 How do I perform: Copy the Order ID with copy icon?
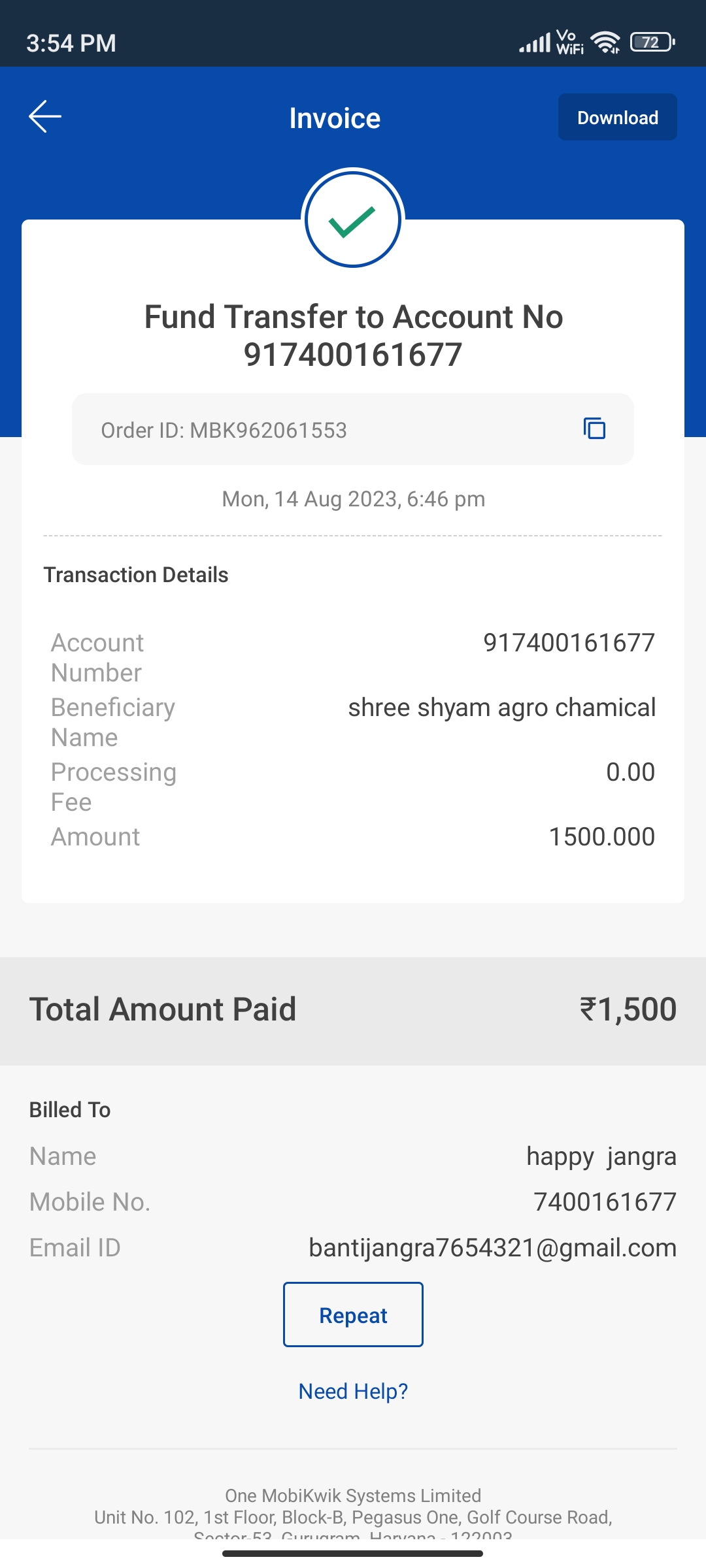pos(594,429)
